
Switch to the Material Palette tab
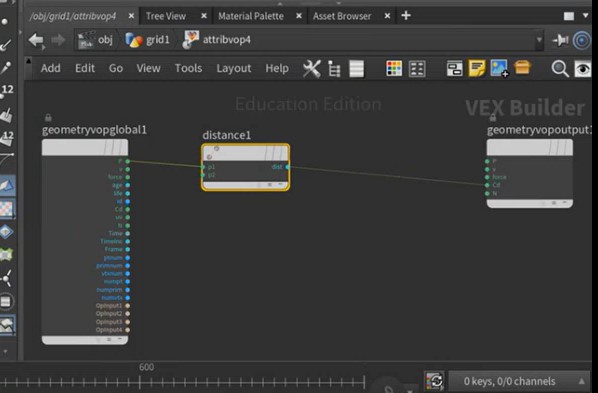(251, 16)
